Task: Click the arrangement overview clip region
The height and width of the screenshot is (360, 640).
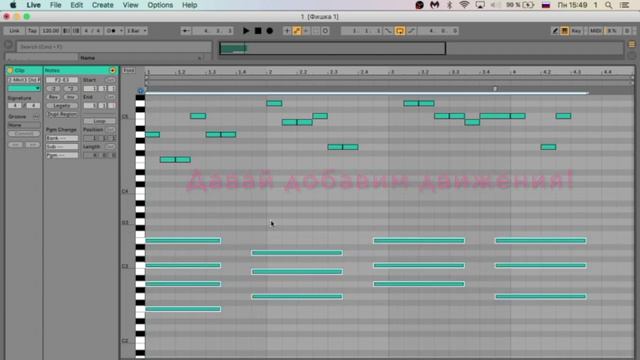Action: pyautogui.click(x=233, y=49)
